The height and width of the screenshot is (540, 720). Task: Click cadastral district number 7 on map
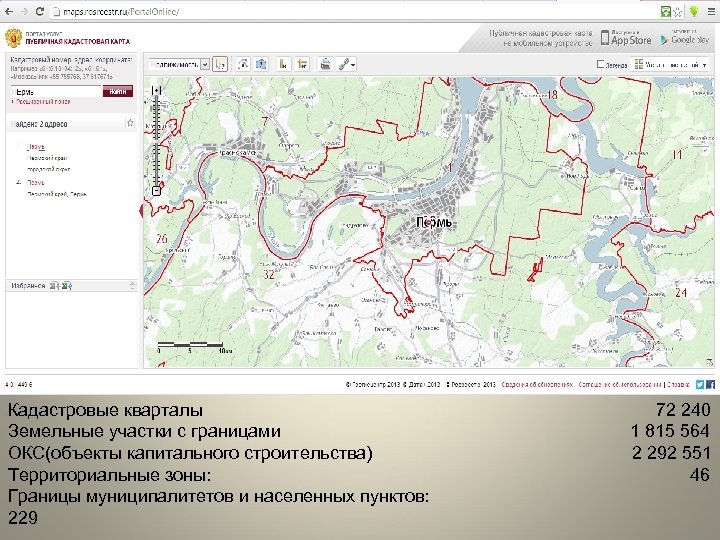pos(264,121)
